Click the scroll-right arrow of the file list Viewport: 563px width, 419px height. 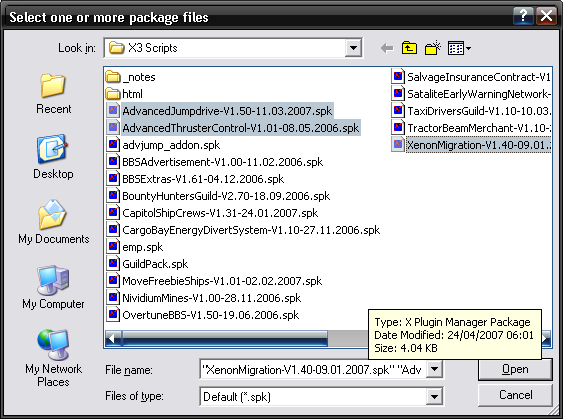(x=546, y=338)
